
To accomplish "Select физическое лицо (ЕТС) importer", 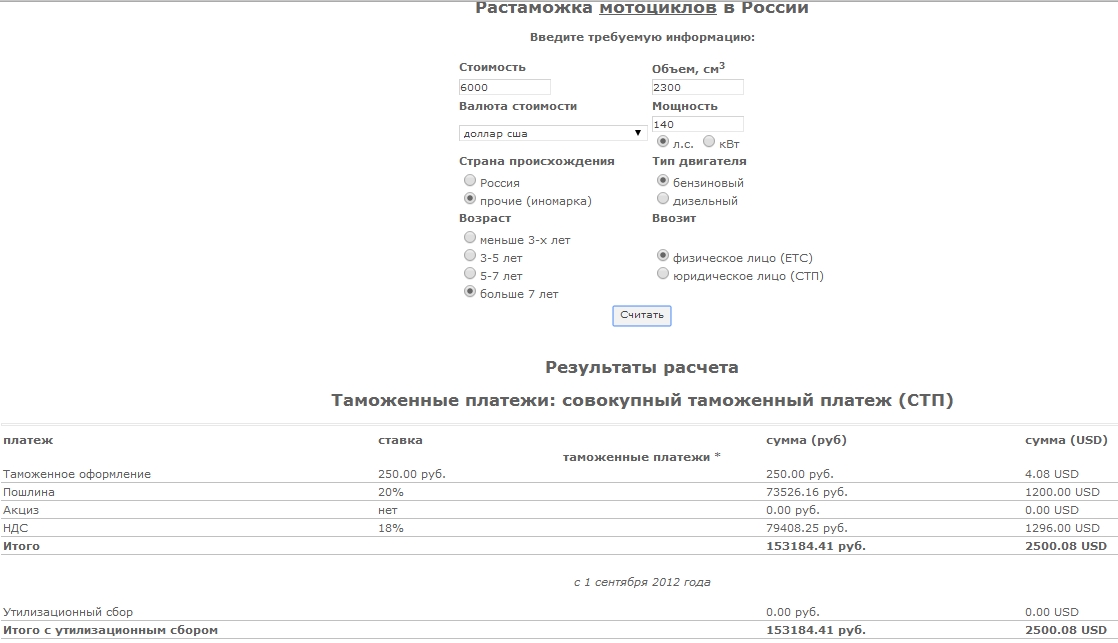I will click(x=663, y=256).
